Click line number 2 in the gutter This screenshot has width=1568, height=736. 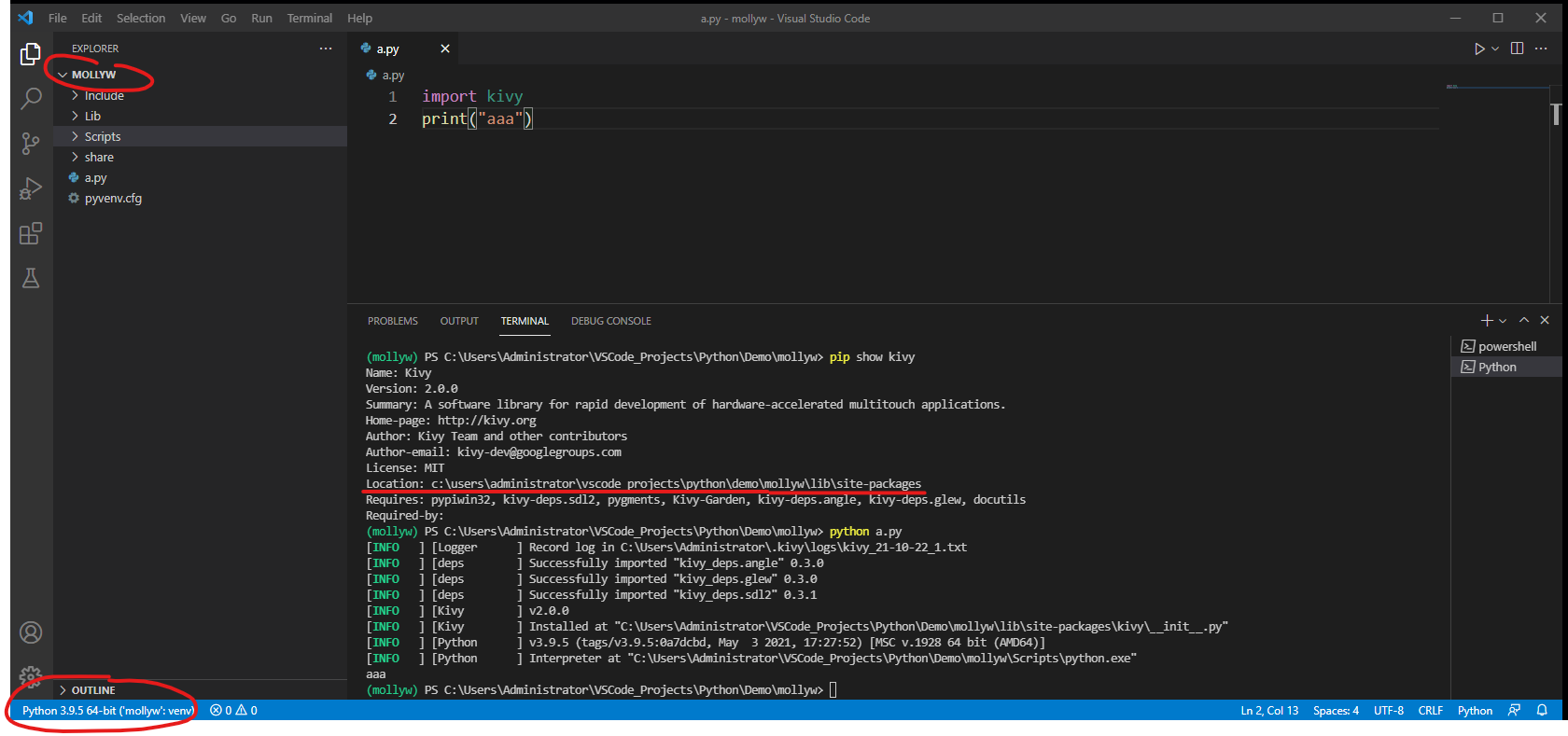tap(393, 118)
